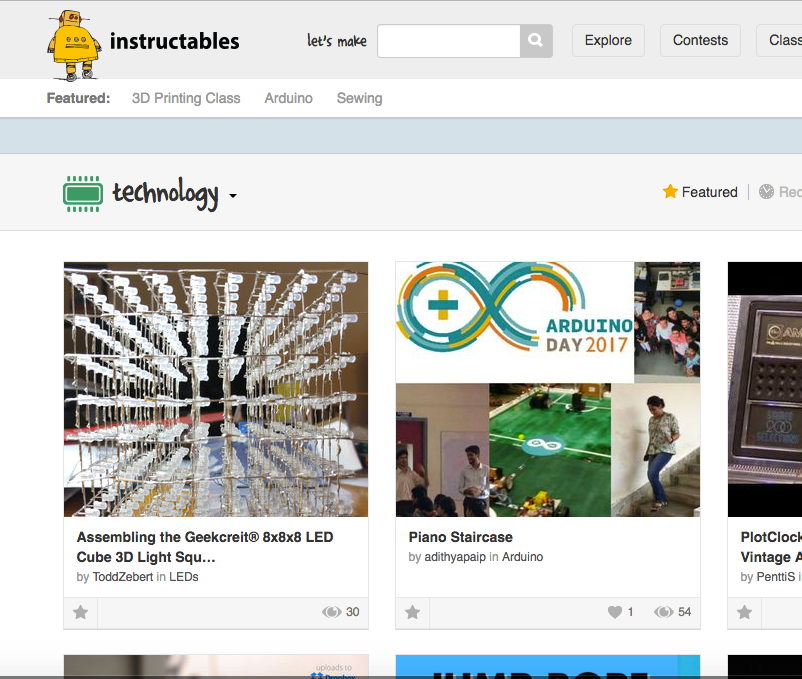Open the blue Jump Rope project thumbnail
This screenshot has height=679, width=802.
click(548, 667)
